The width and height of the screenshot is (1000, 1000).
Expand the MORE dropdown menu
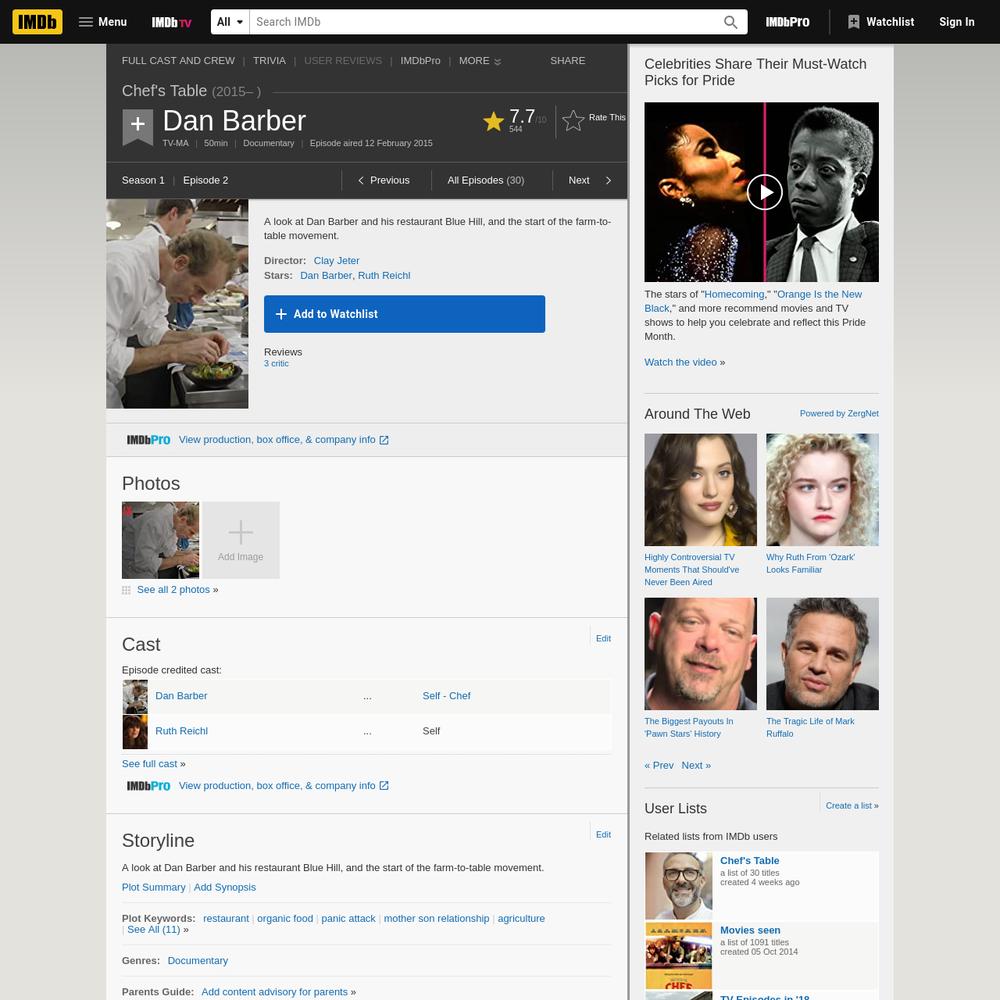tap(480, 61)
